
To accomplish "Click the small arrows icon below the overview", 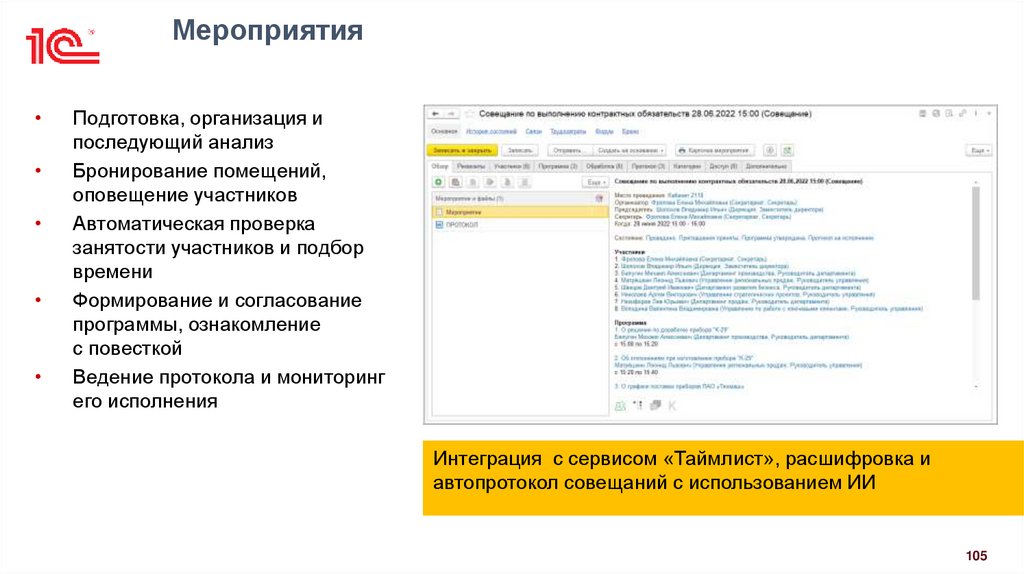I will [x=638, y=406].
